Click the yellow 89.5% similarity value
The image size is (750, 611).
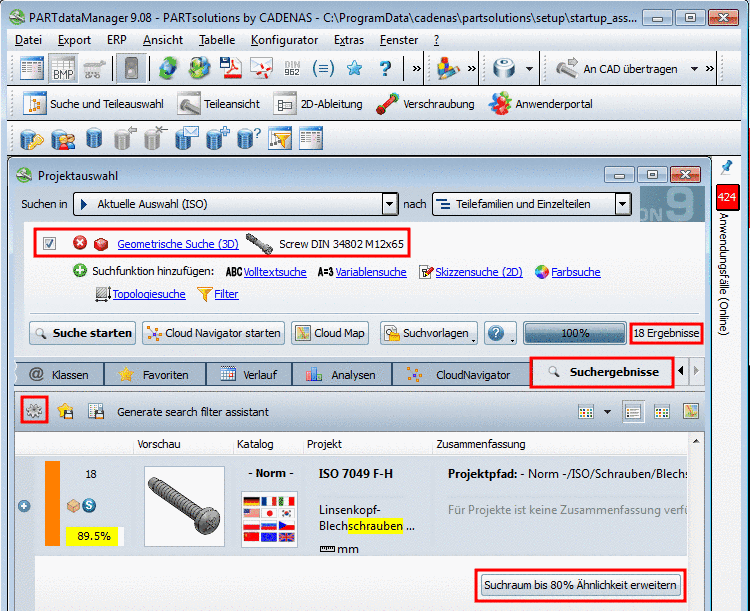tap(94, 536)
